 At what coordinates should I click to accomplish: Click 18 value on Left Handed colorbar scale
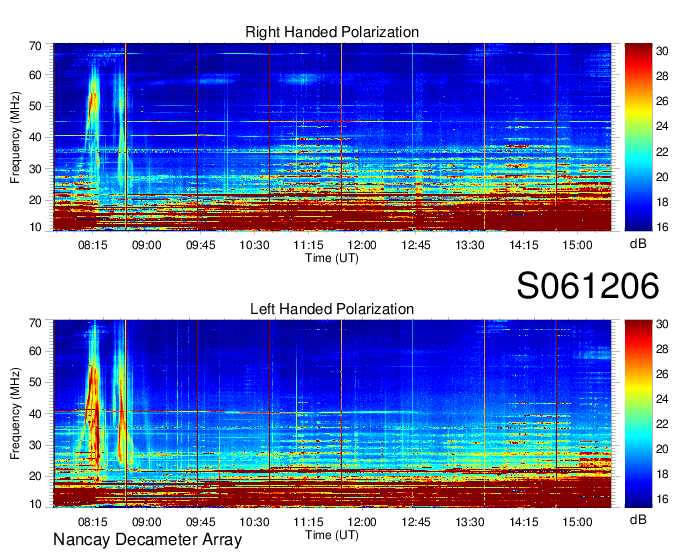tap(662, 474)
